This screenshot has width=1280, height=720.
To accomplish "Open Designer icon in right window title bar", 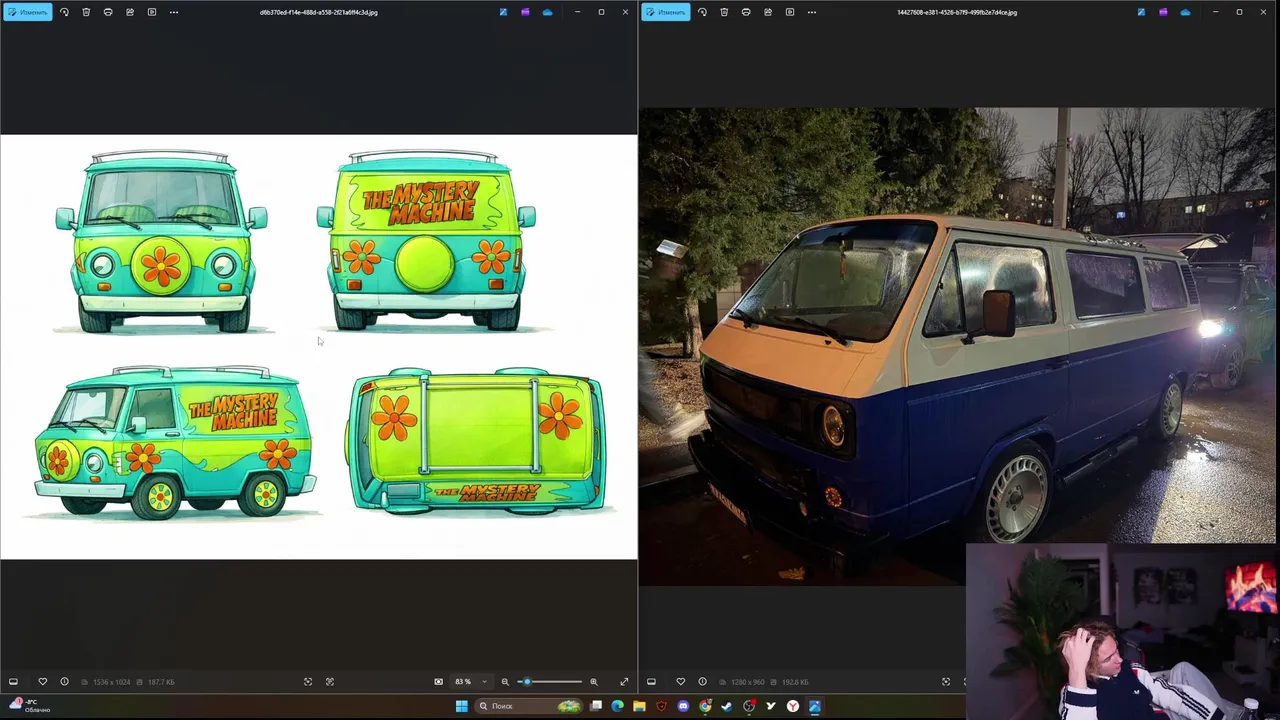I will (x=1141, y=12).
